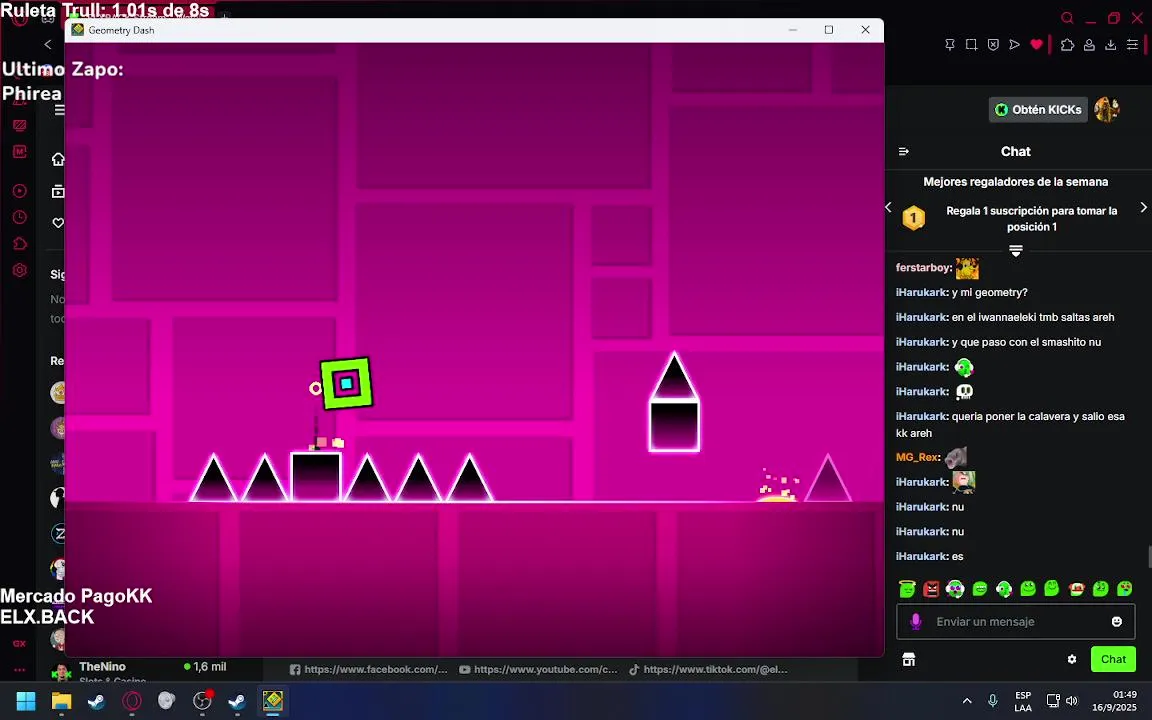1152x720 pixels.
Task: Go back with the browser back arrow
Action: coord(48,45)
